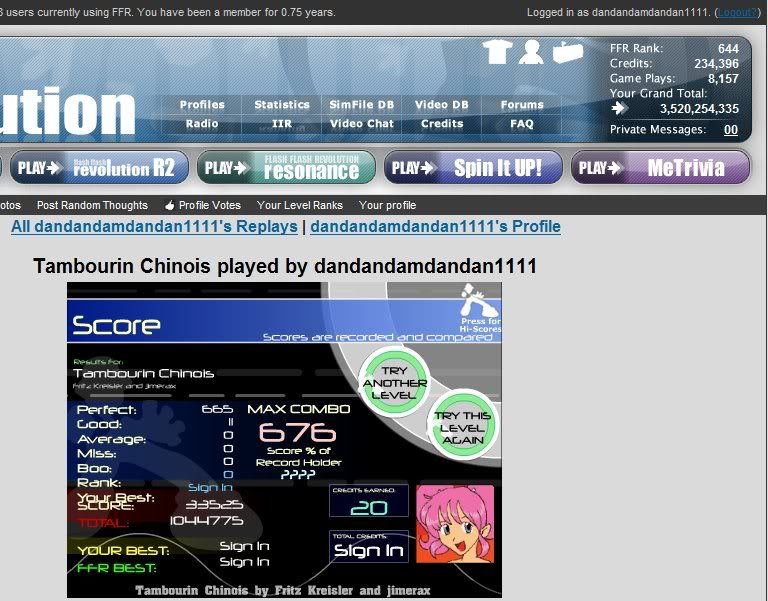Launch the Spin It UP! game
Screen dimensions: 768x601
tap(473, 168)
